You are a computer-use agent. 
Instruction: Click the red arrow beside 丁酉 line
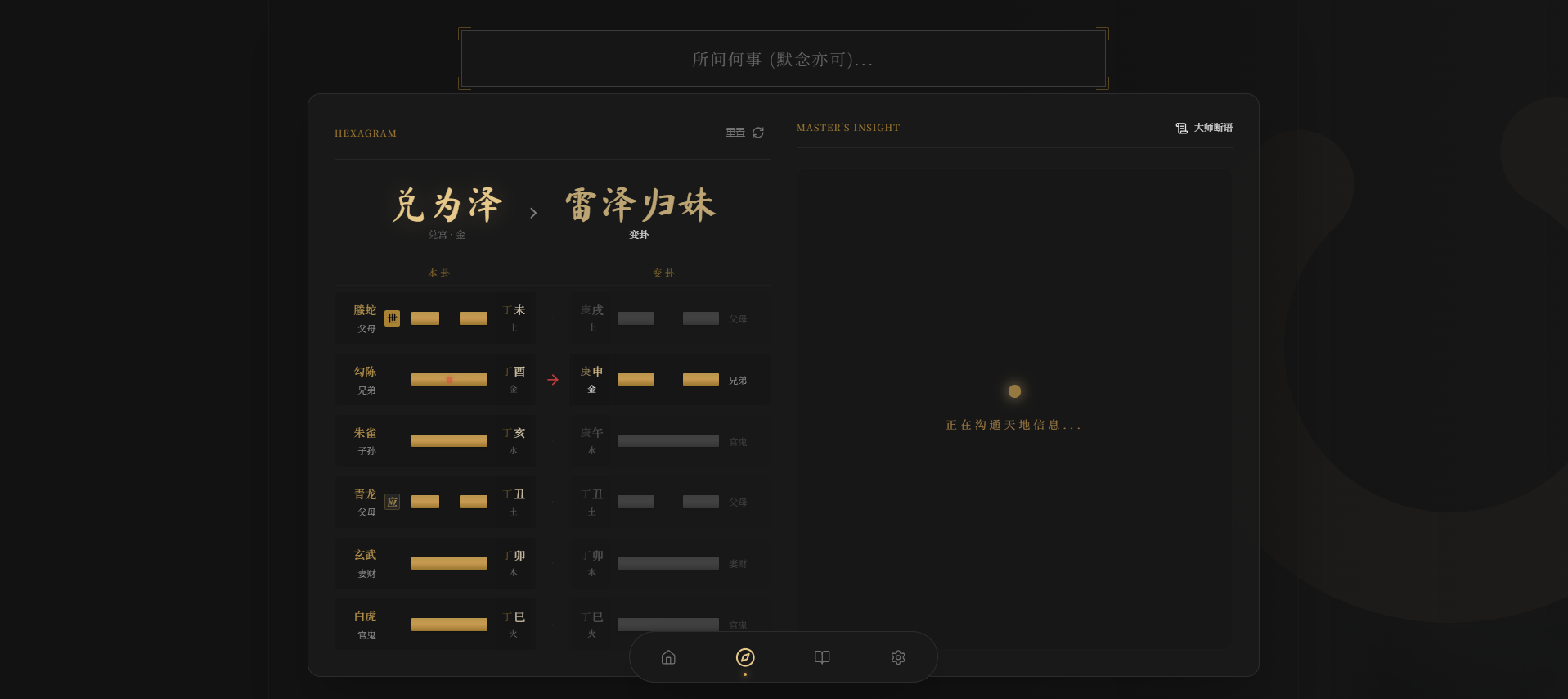[x=553, y=380]
